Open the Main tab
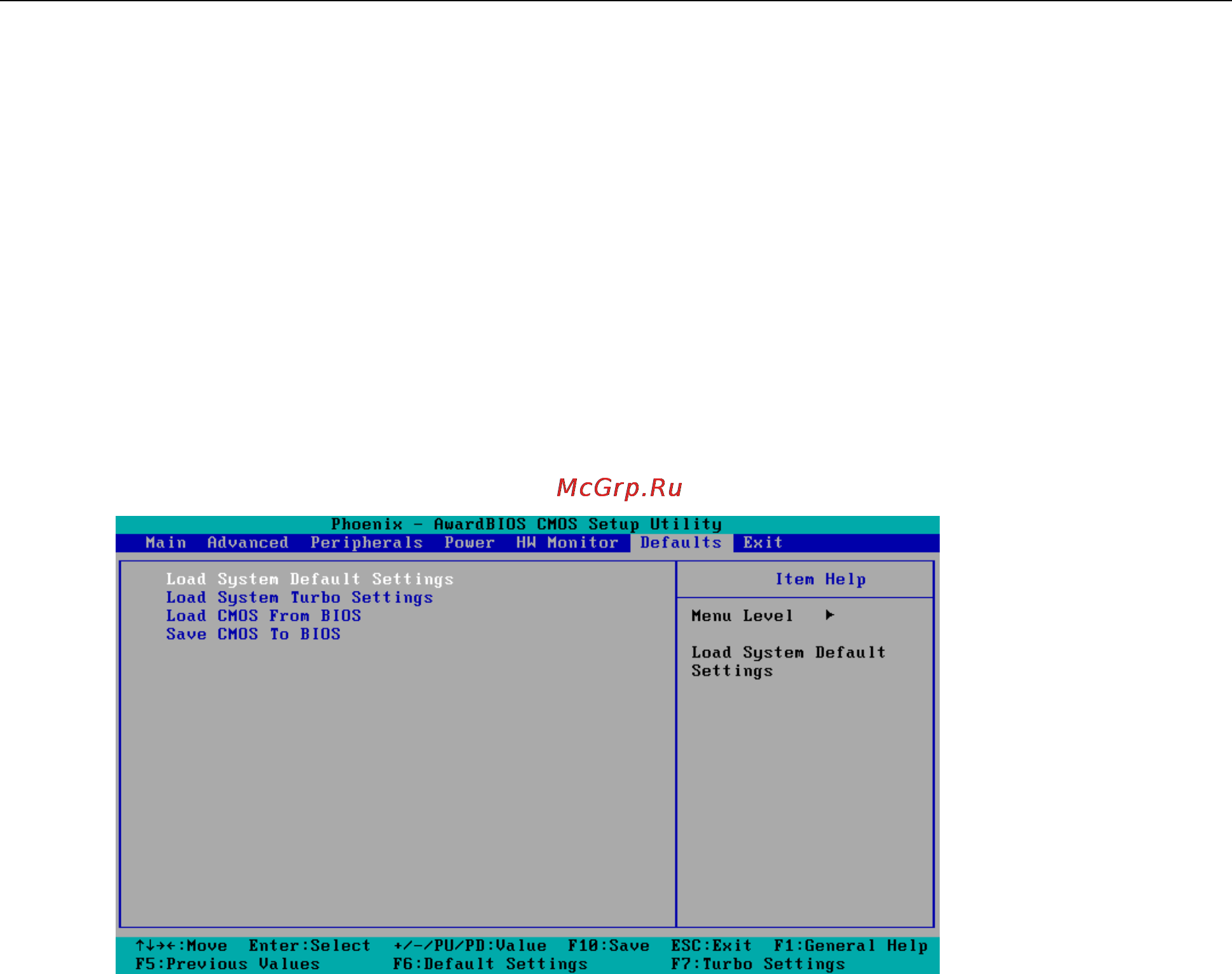The height and width of the screenshot is (974, 1232). pos(166,543)
